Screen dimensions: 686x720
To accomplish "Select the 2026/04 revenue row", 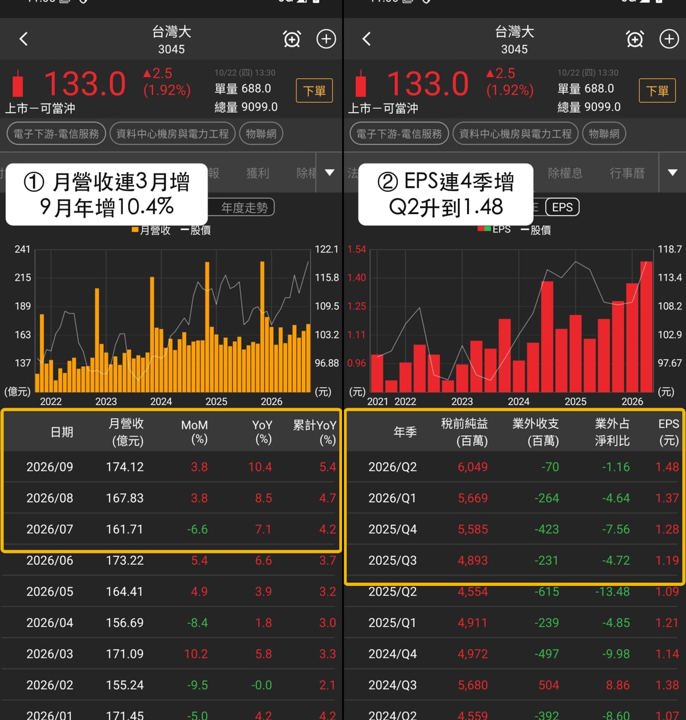I will [x=171, y=623].
